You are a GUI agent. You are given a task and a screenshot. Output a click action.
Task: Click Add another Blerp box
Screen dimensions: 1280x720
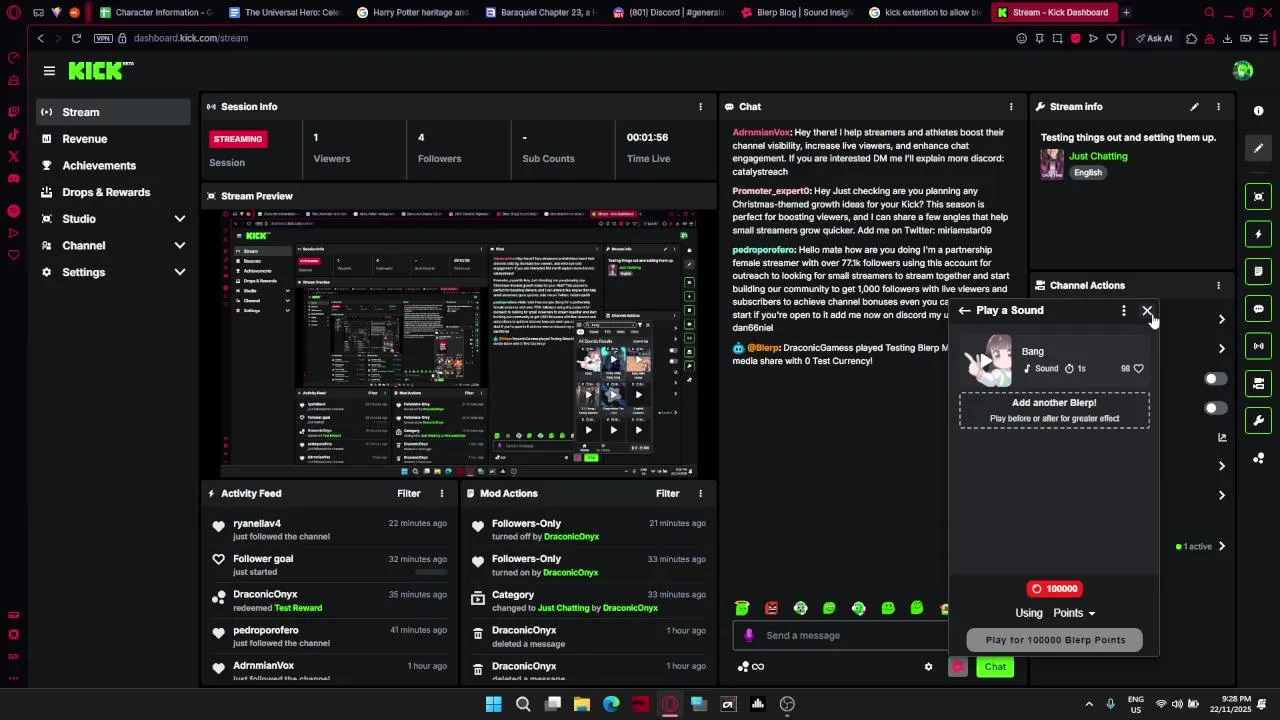click(x=1054, y=410)
